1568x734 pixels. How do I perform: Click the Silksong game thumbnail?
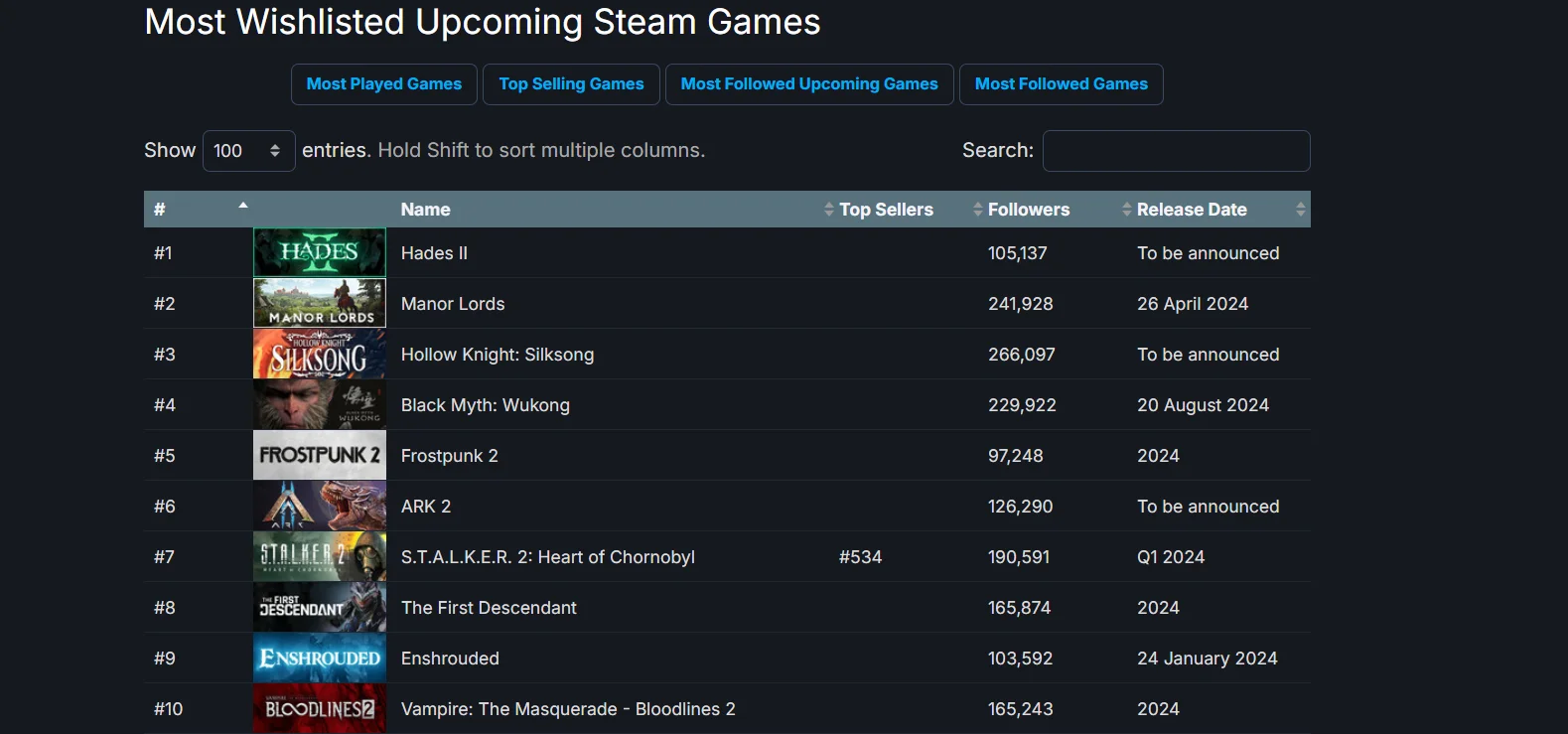coord(319,354)
